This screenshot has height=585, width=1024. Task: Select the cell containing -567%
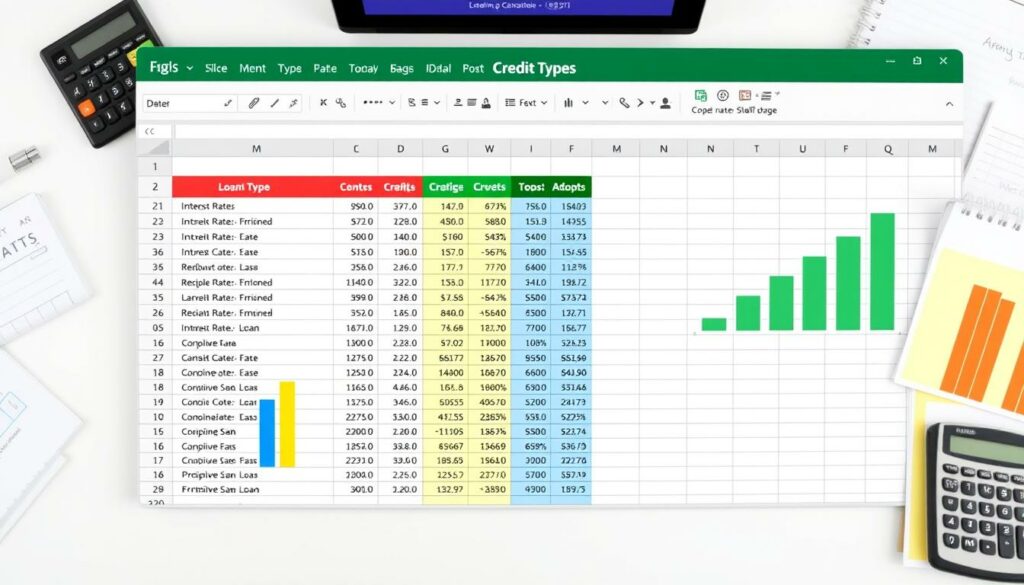[x=489, y=252]
